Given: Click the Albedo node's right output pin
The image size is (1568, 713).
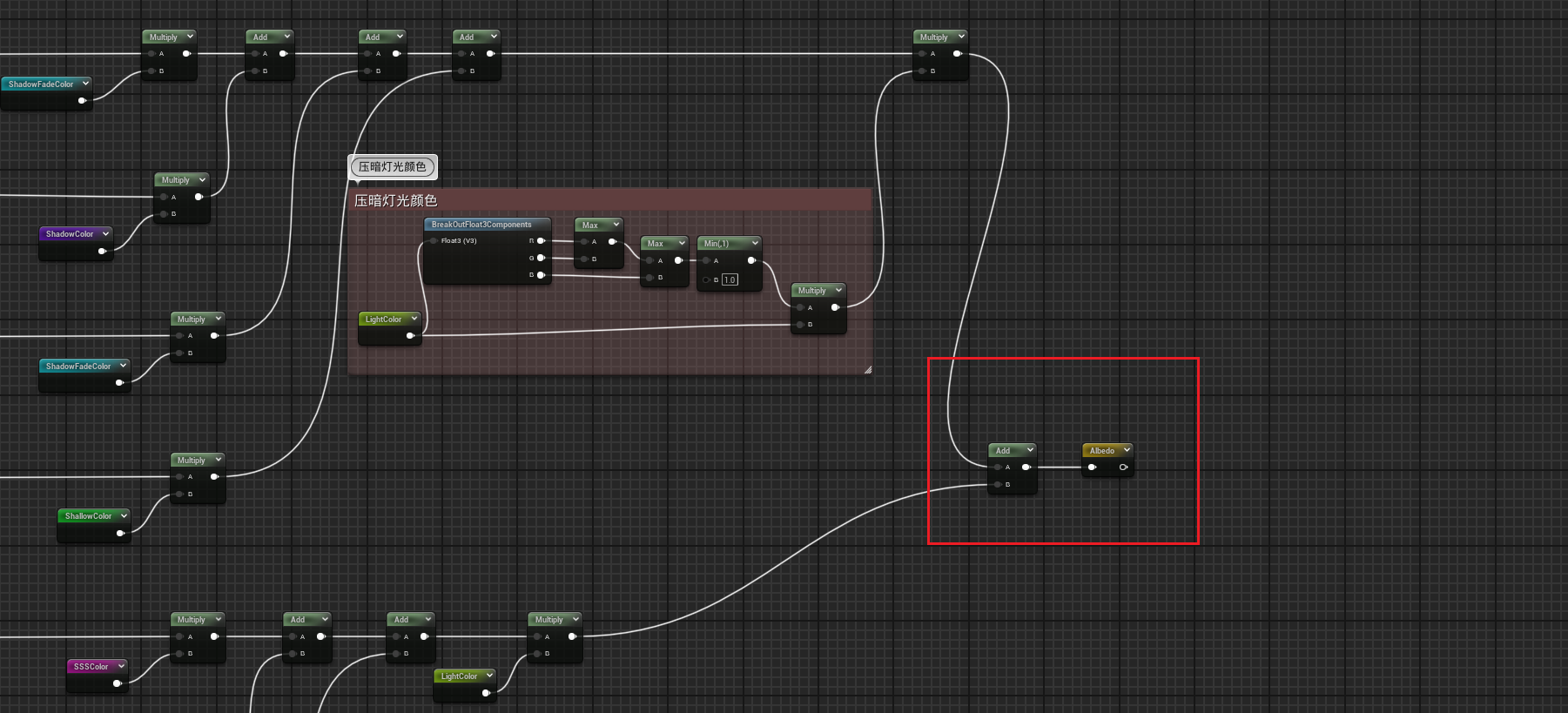Looking at the screenshot, I should coord(1123,467).
